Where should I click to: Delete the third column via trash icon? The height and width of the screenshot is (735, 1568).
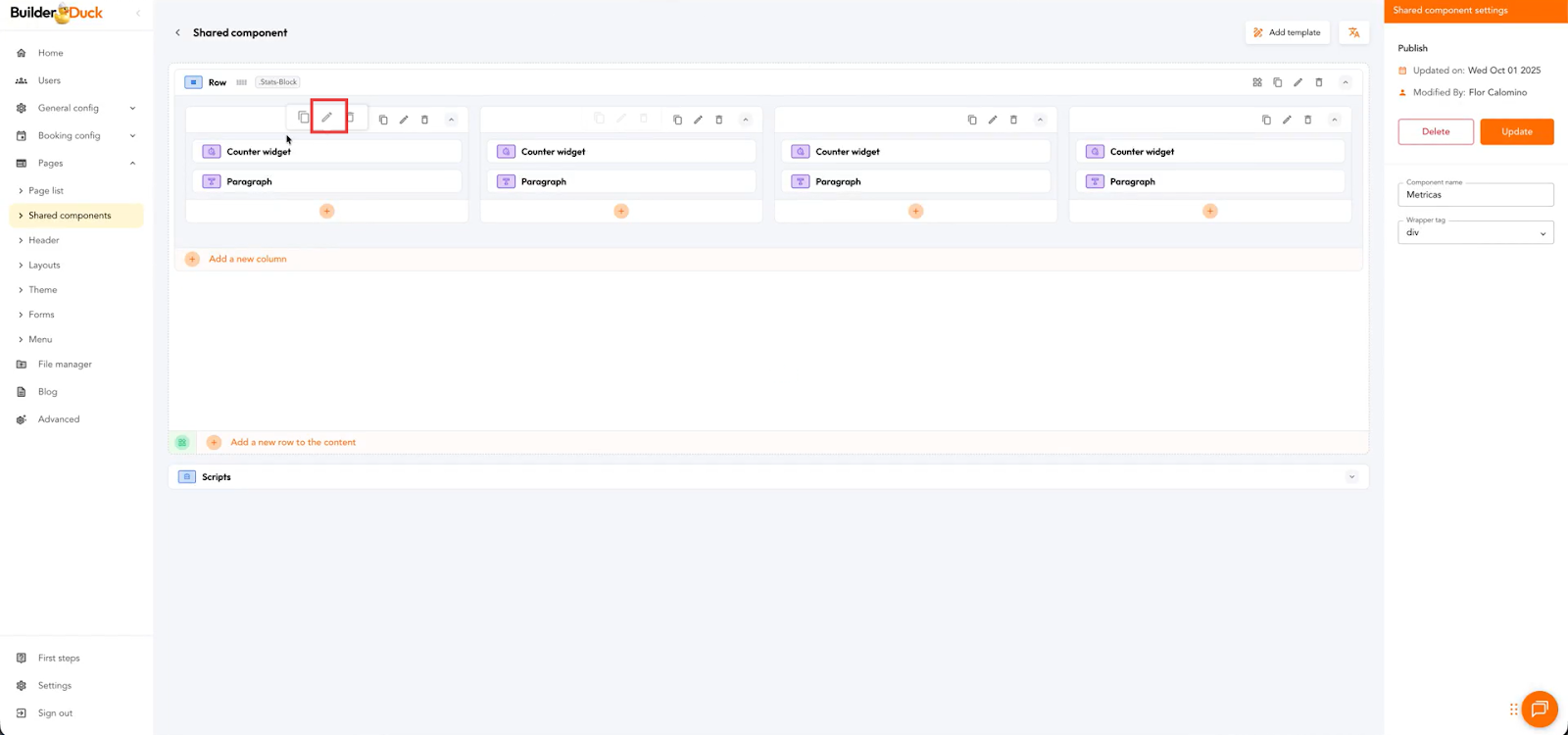click(x=1013, y=120)
